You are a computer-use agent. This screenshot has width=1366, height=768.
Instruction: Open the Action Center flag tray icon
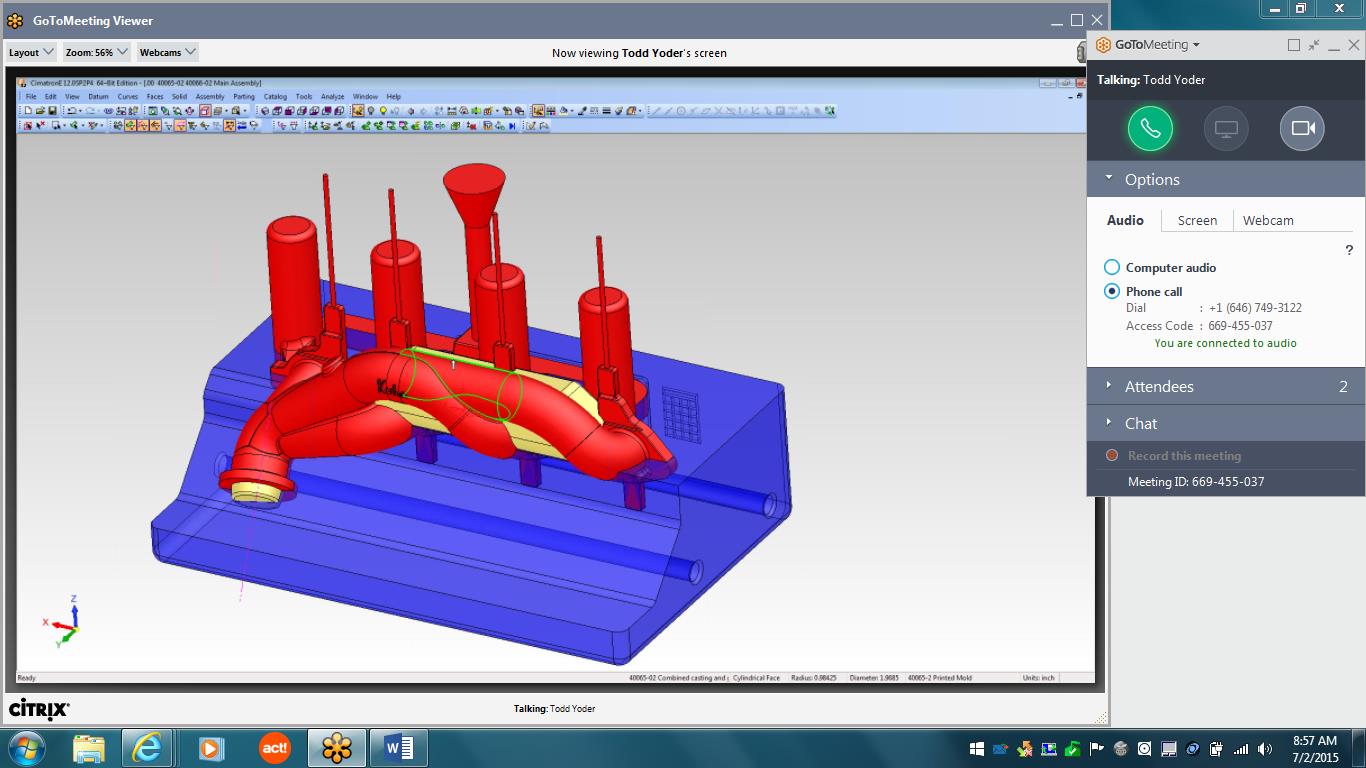(x=1097, y=748)
